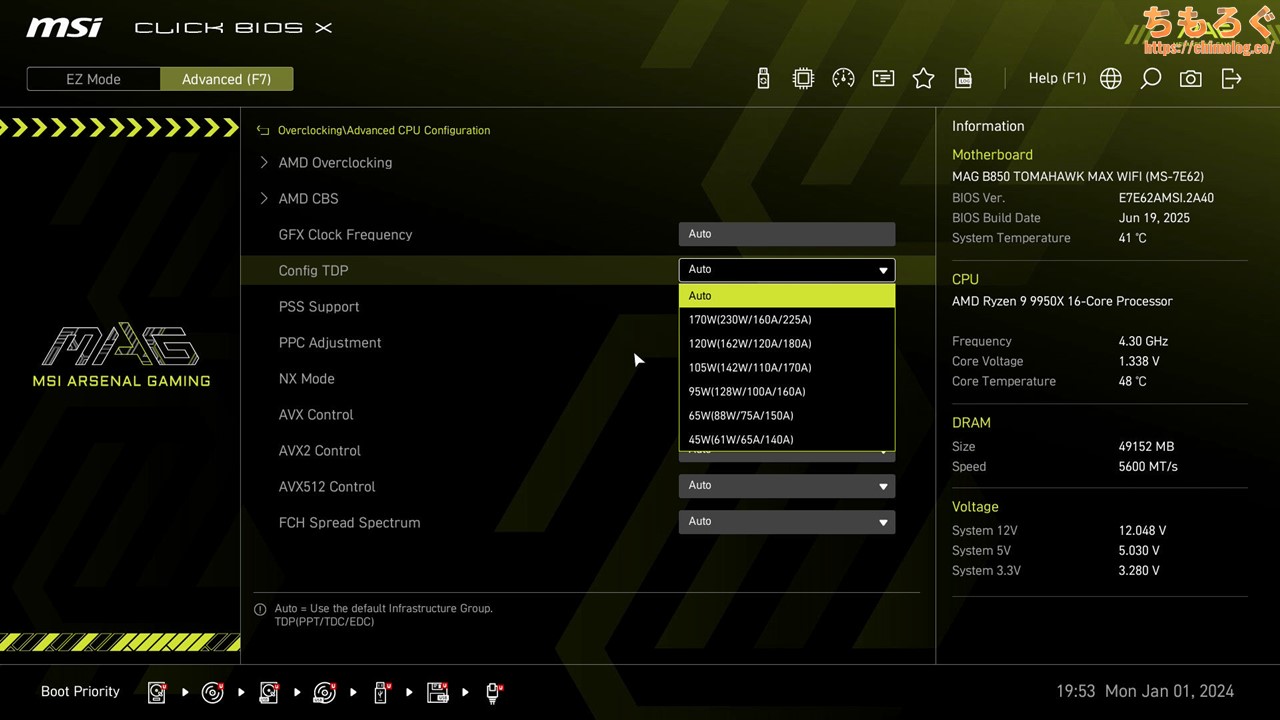This screenshot has width=1280, height=720.
Task: Choose 65W(88W/75A/150A) TDP option
Action: [741, 416]
